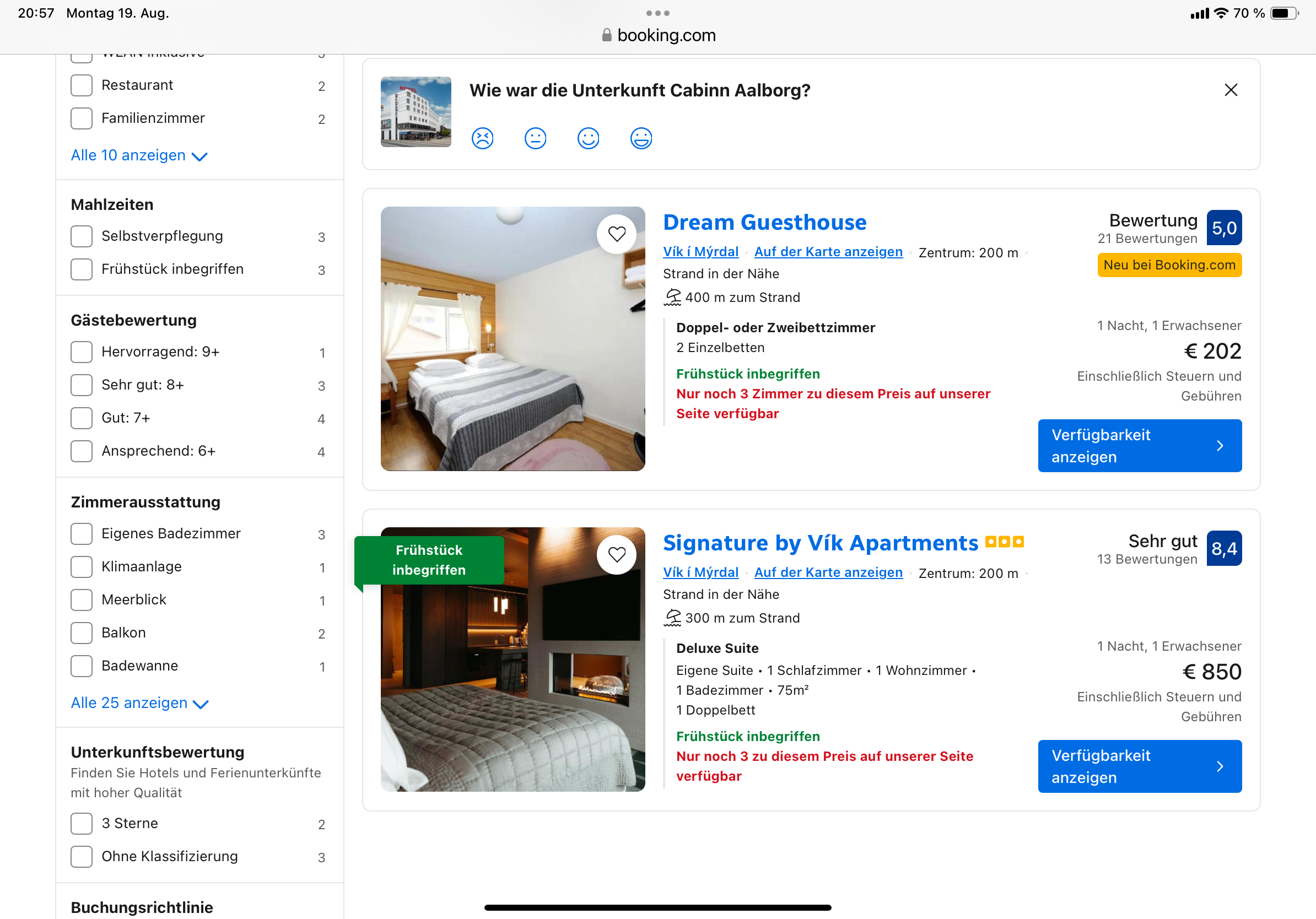
Task: Select the smiling face rating
Action: pyautogui.click(x=588, y=138)
